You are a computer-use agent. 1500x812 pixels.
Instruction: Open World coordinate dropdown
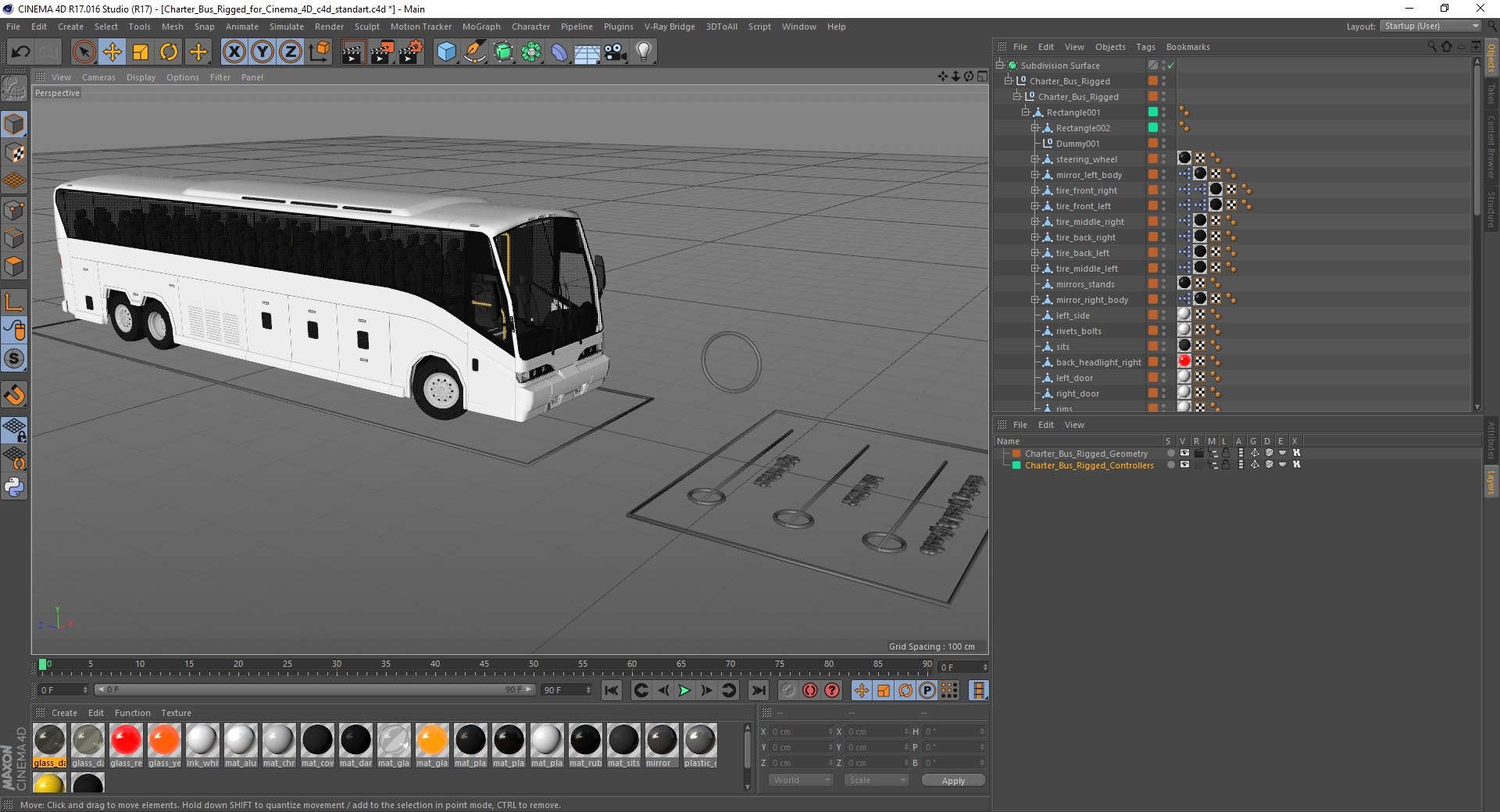(801, 780)
